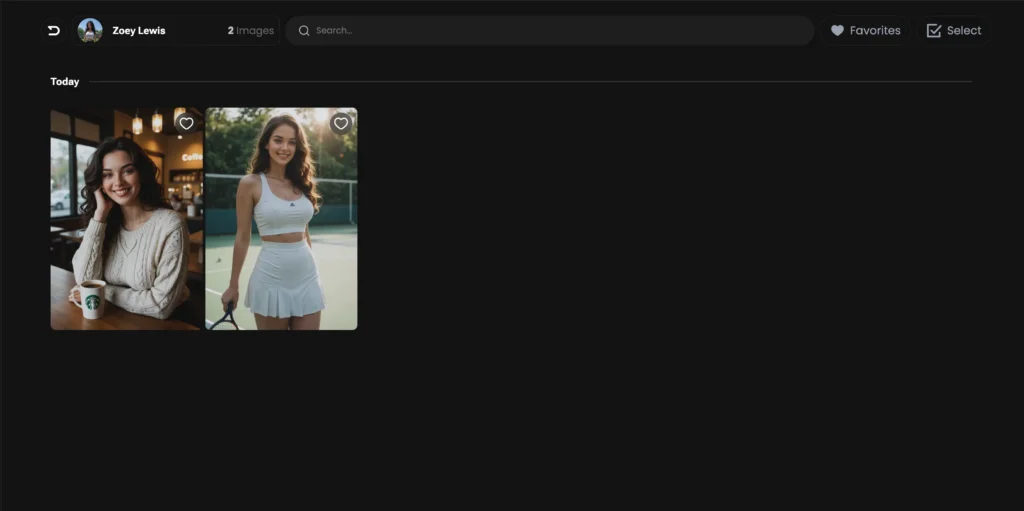This screenshot has height=511, width=1024.
Task: Focus the Search input field
Action: [x=549, y=31]
